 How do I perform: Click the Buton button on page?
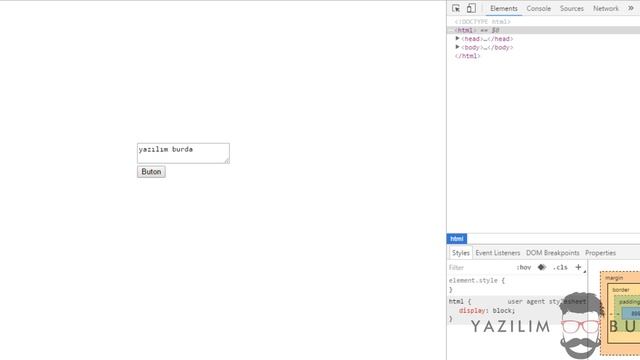(x=151, y=172)
